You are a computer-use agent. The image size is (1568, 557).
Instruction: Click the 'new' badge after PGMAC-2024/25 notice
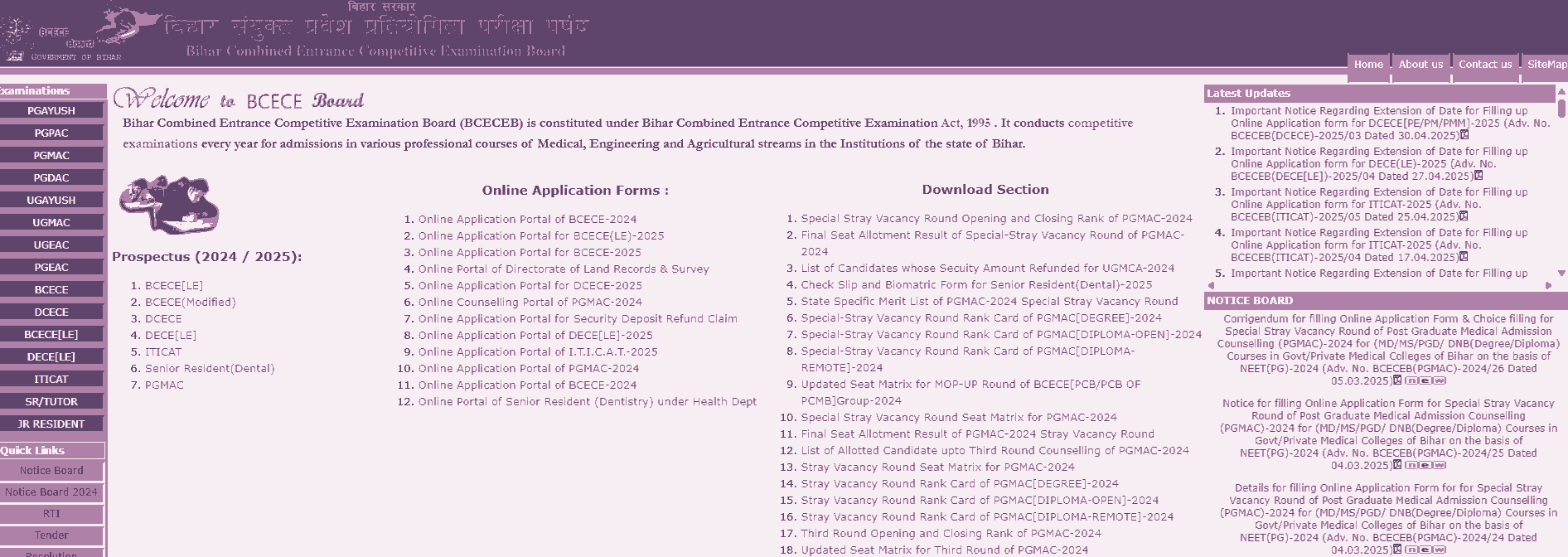coord(1425,466)
